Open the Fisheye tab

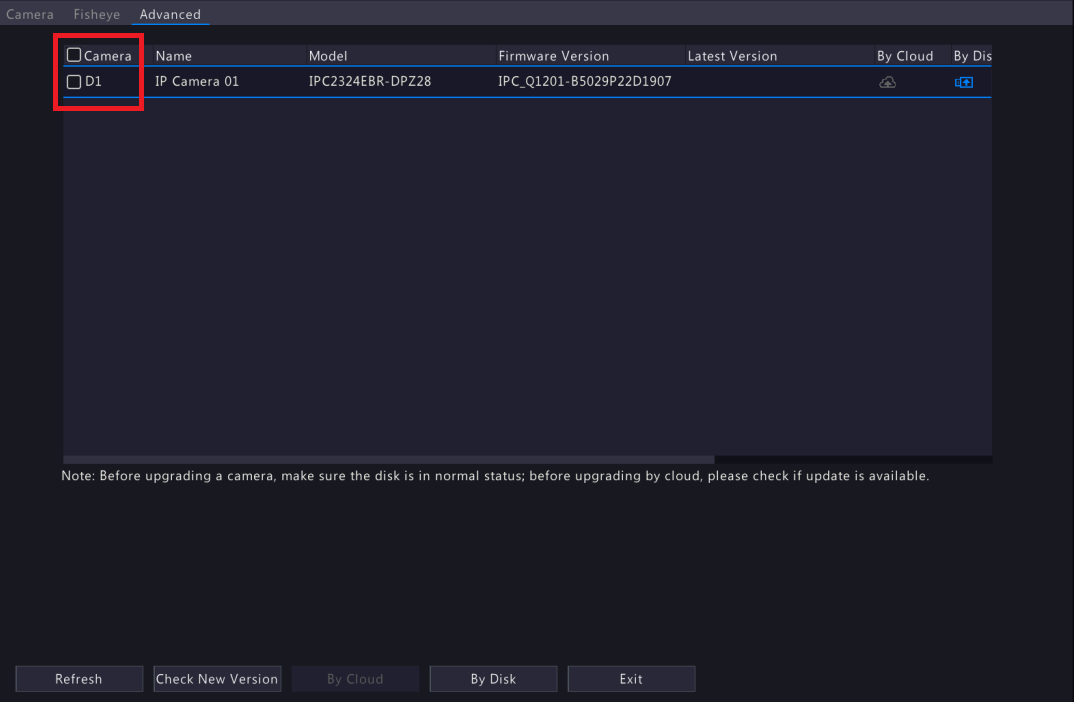pos(97,15)
